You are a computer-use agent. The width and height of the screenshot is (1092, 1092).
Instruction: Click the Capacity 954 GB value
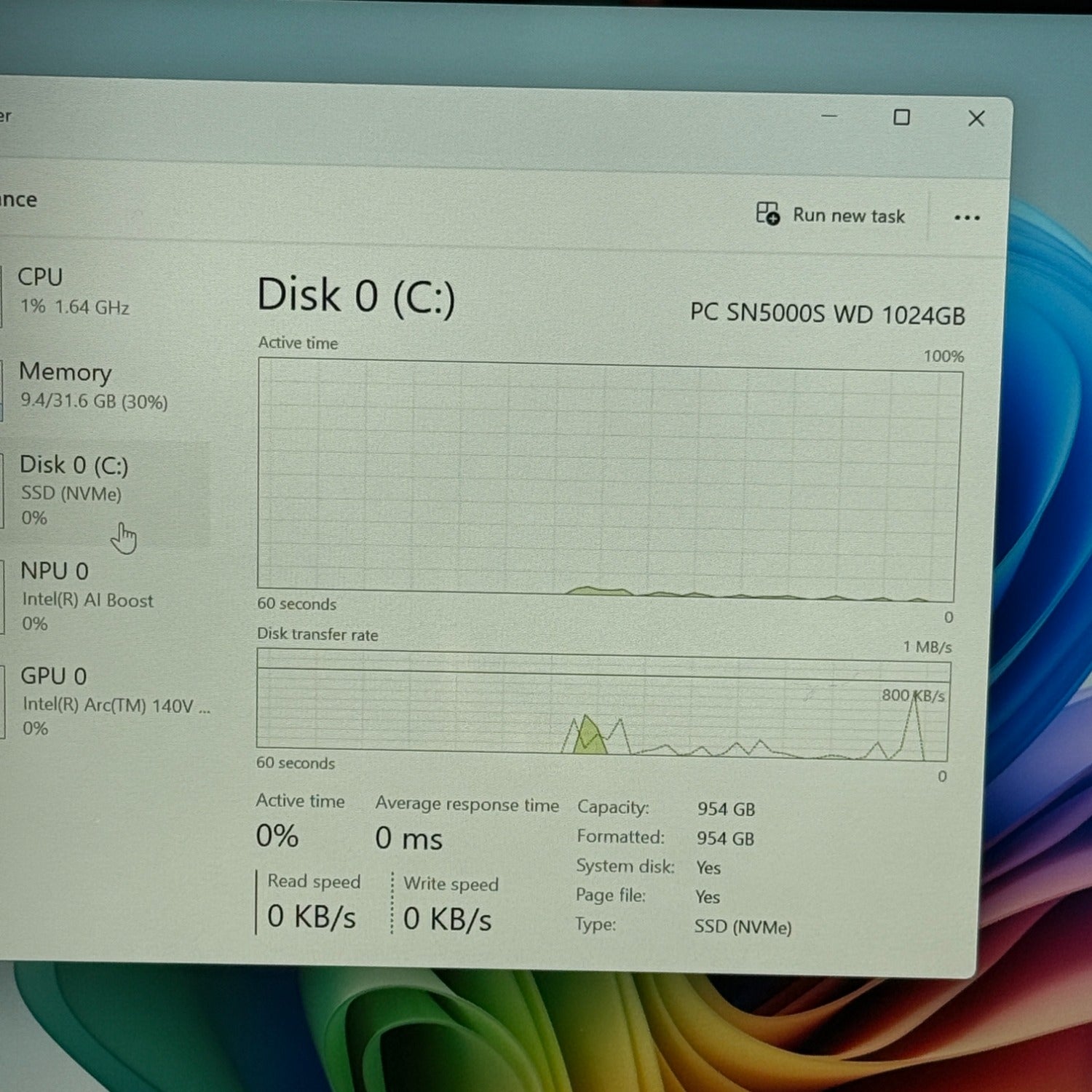click(726, 809)
